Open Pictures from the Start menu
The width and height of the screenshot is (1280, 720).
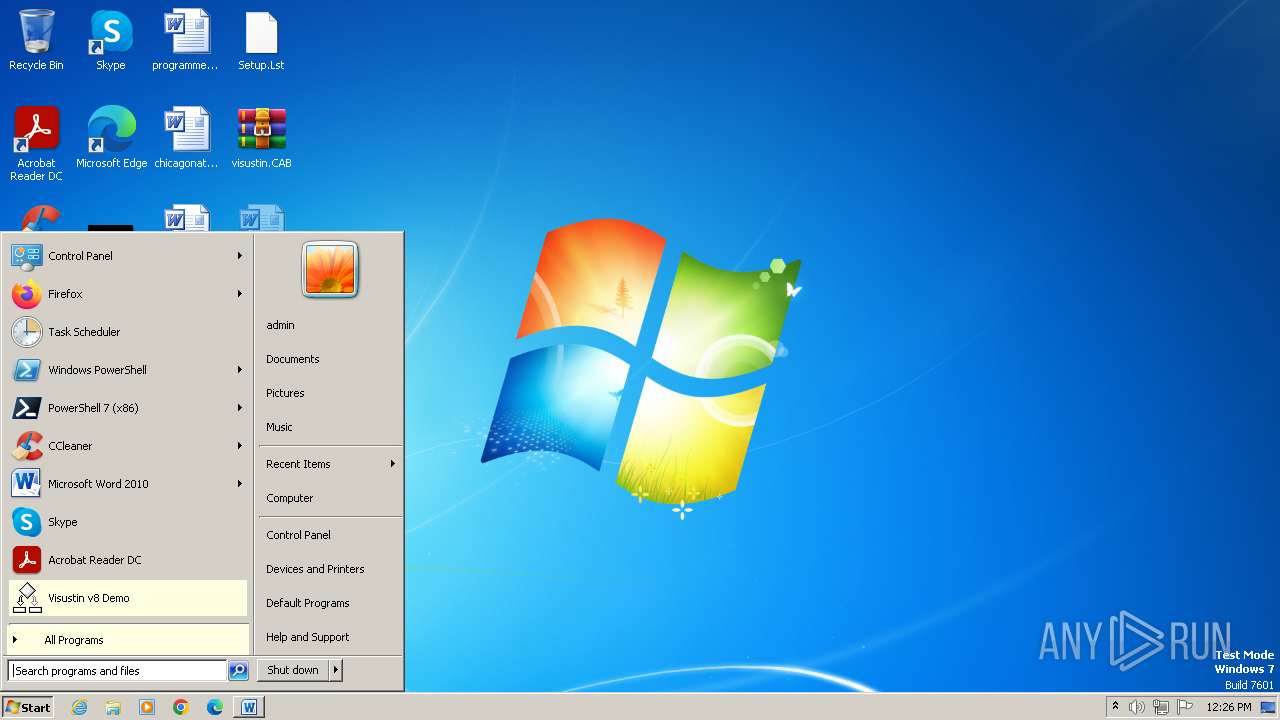click(330, 393)
